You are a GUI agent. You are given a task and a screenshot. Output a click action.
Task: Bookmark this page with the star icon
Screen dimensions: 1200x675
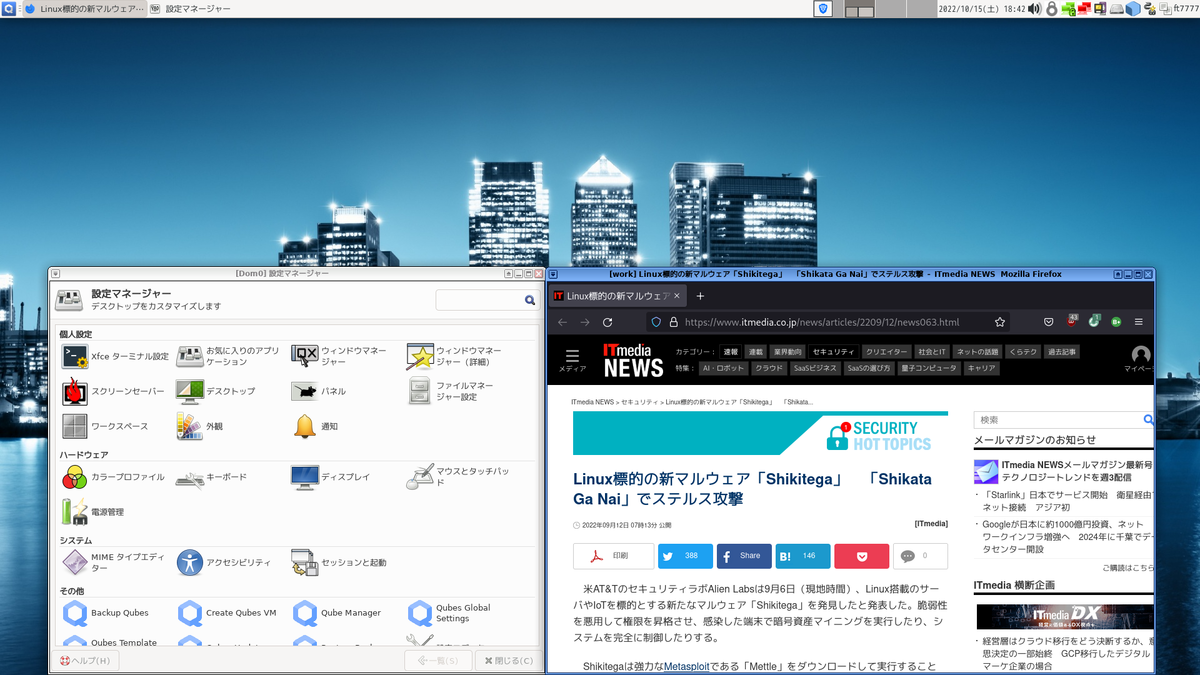click(999, 322)
